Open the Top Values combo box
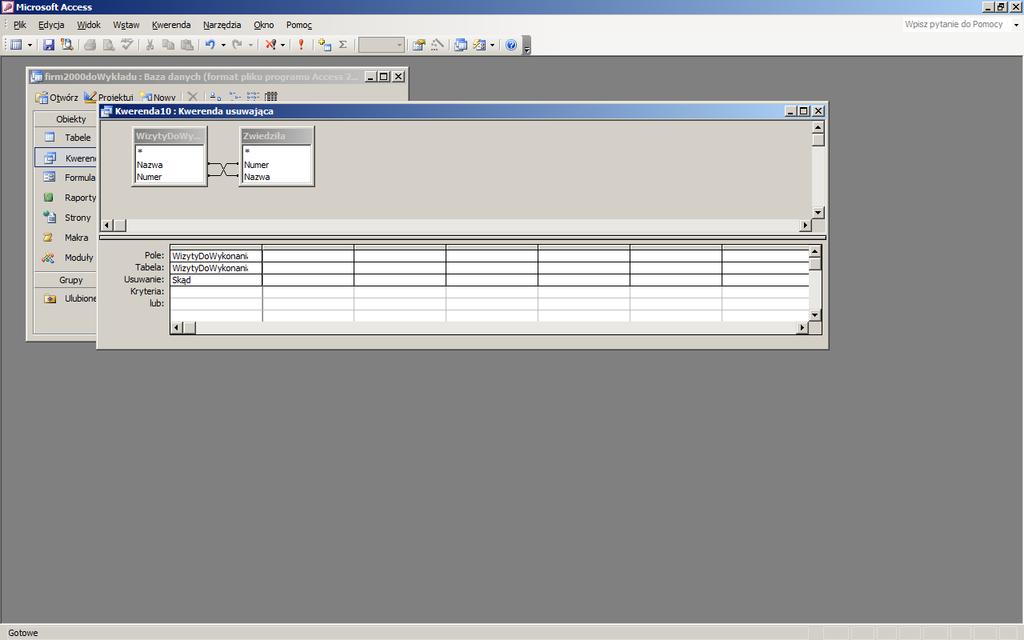The image size is (1024, 640). click(381, 44)
